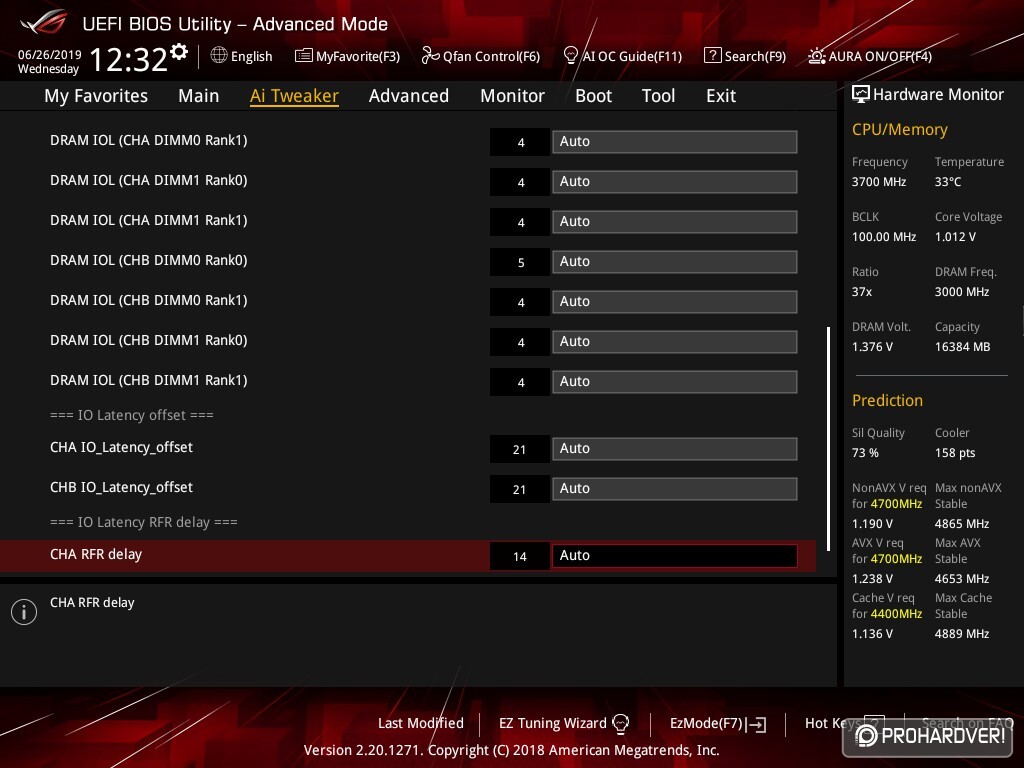Select DRAM IOL (CHB DIMM1 Rank1) label
Screen dimensions: 1024x768
[148, 380]
